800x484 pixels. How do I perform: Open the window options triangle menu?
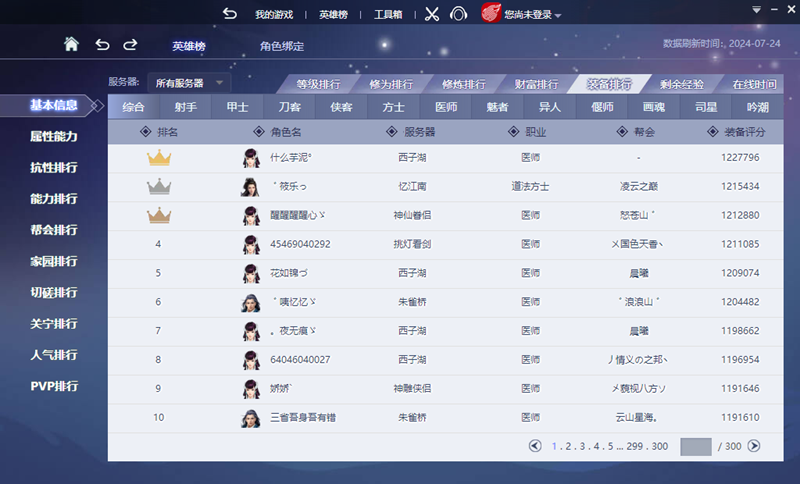[x=756, y=9]
